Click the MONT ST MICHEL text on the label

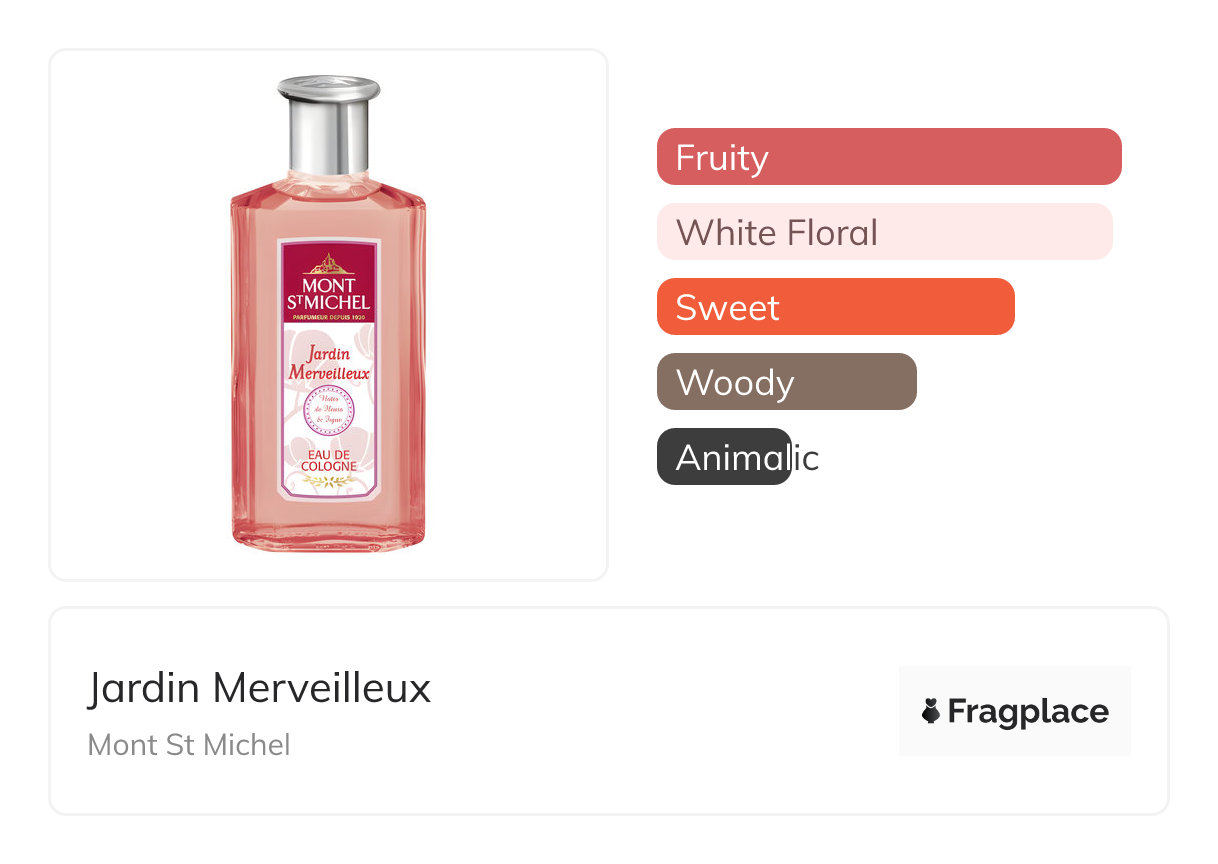328,294
